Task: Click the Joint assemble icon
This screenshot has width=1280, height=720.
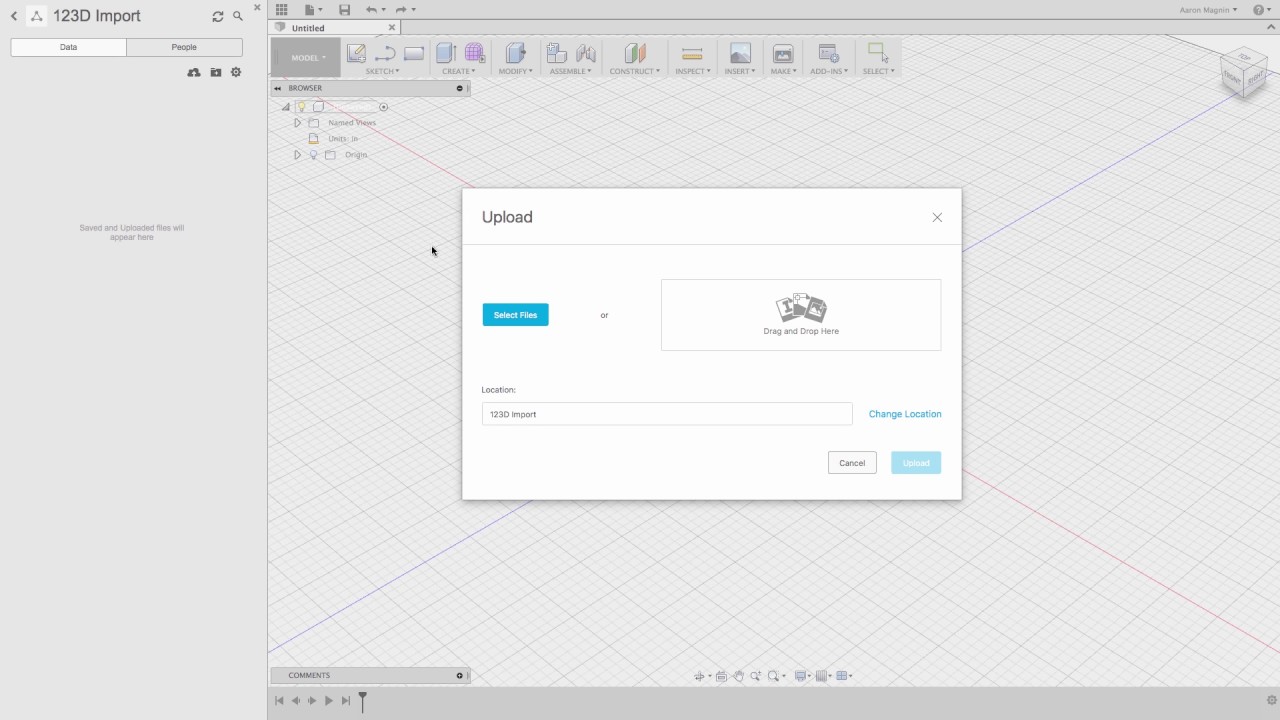Action: [x=586, y=53]
